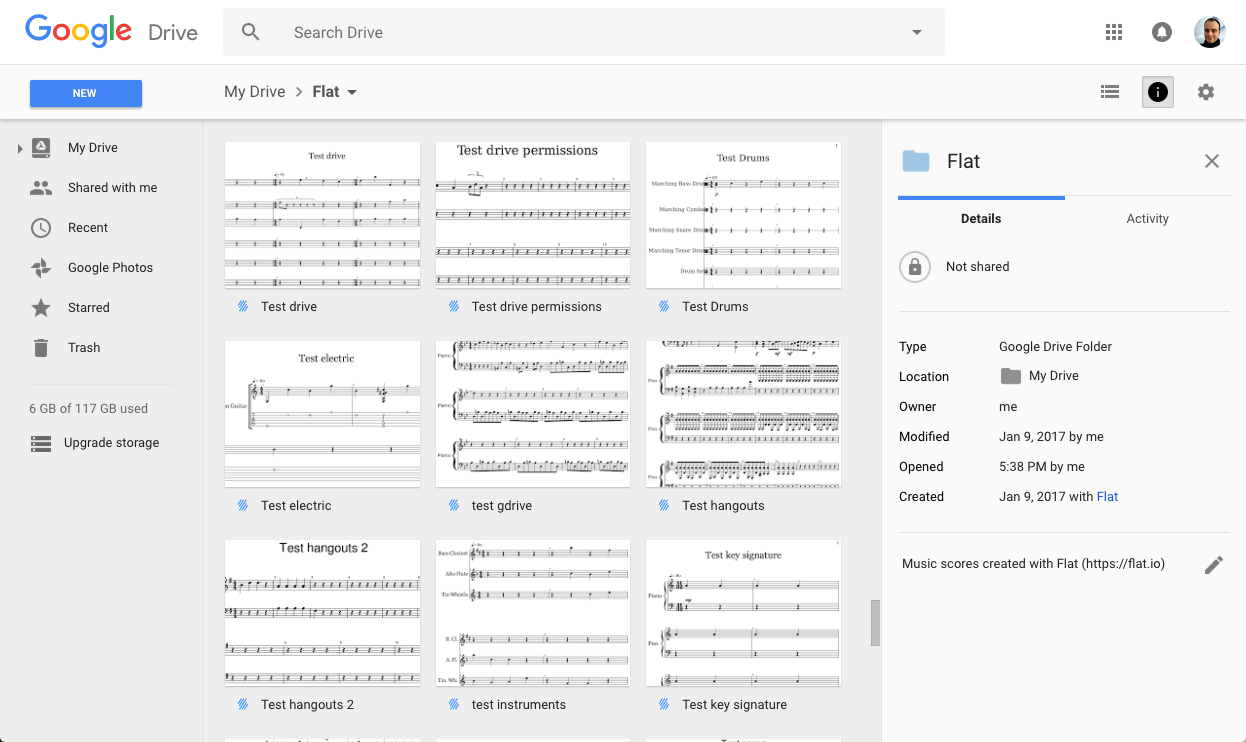
Task: Go to My Drive in the breadcrumb
Action: point(255,92)
